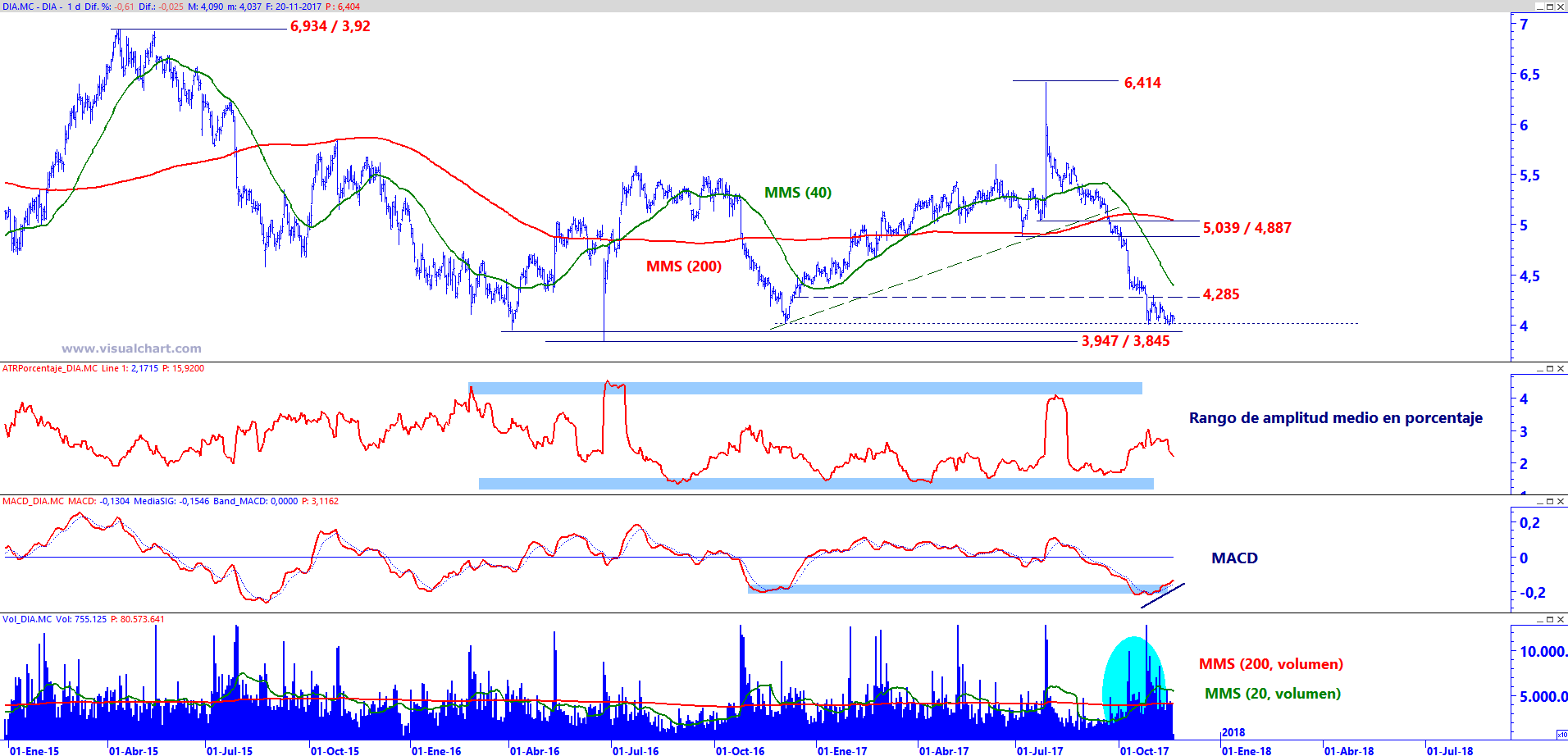Click the "6,5" price axis value
The height and width of the screenshot is (756, 1568).
[x=1529, y=75]
